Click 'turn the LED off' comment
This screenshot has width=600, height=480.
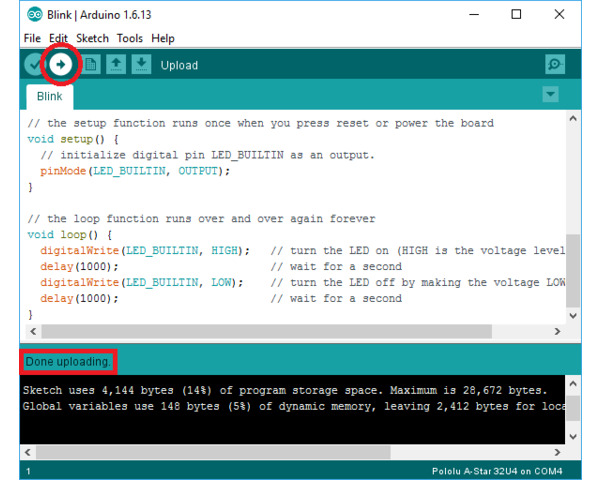(x=418, y=282)
